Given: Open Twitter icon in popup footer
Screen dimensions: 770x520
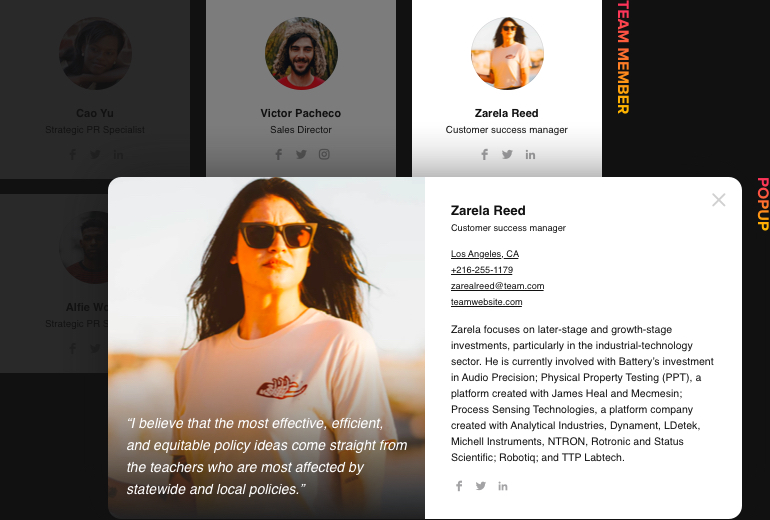Looking at the screenshot, I should tap(481, 486).
